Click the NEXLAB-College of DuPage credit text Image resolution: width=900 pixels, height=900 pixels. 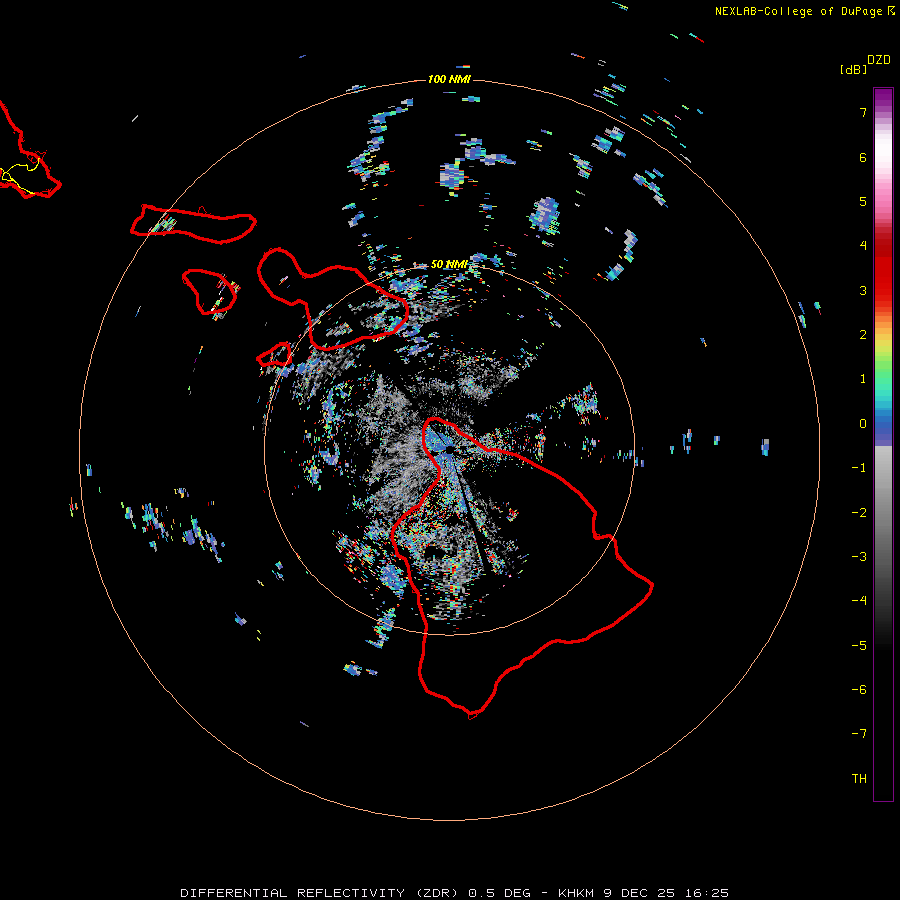point(800,11)
